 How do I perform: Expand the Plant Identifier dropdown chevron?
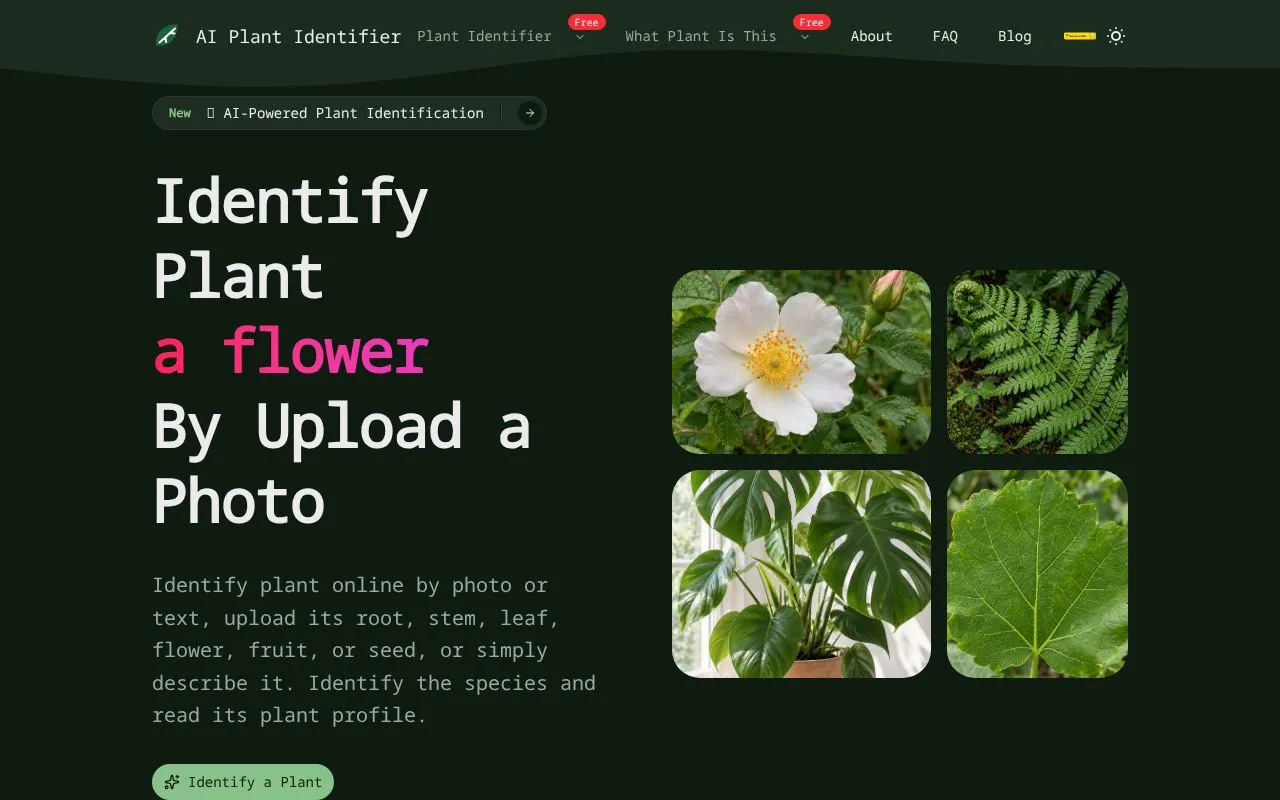coord(580,37)
